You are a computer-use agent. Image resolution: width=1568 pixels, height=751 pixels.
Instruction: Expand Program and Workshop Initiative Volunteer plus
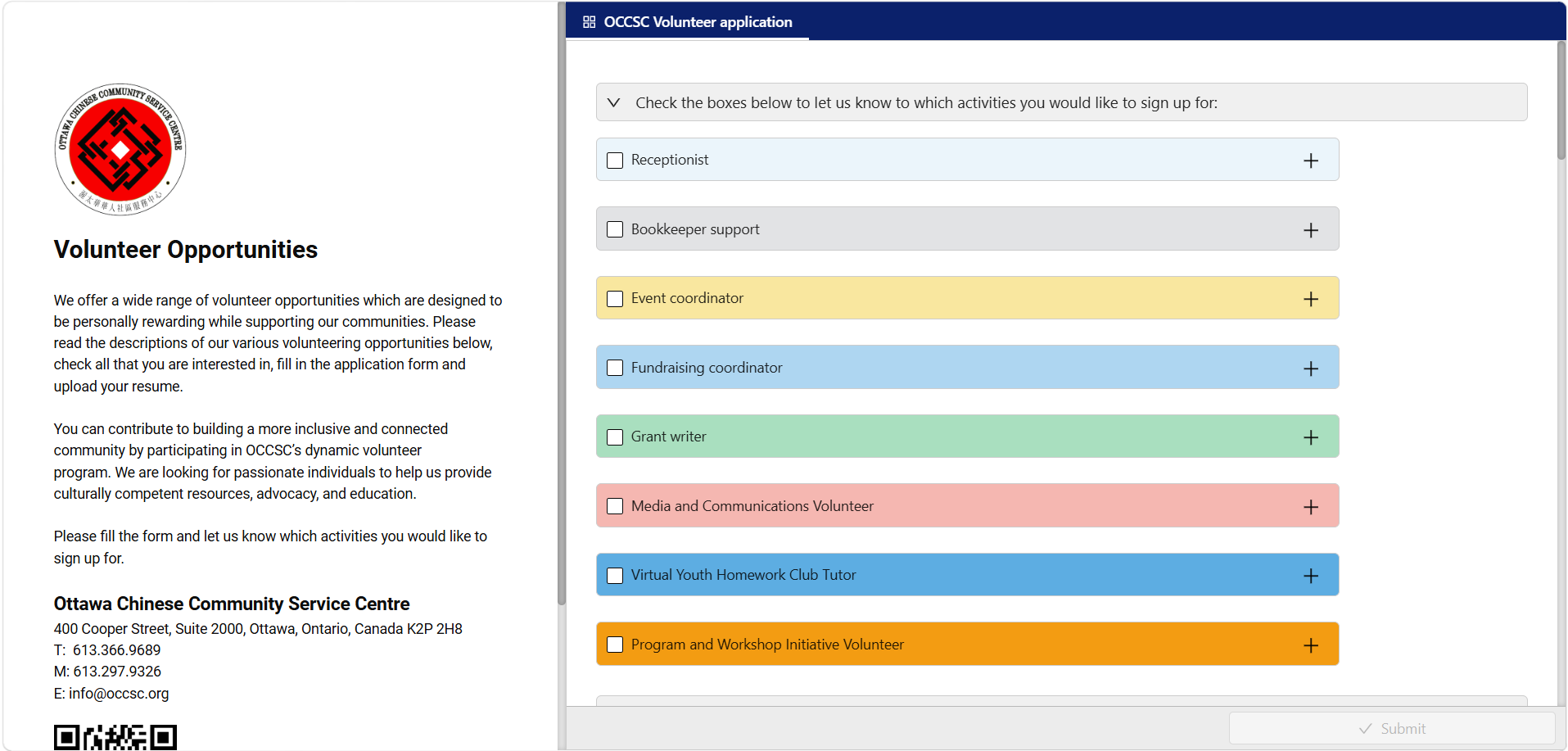click(x=1311, y=645)
